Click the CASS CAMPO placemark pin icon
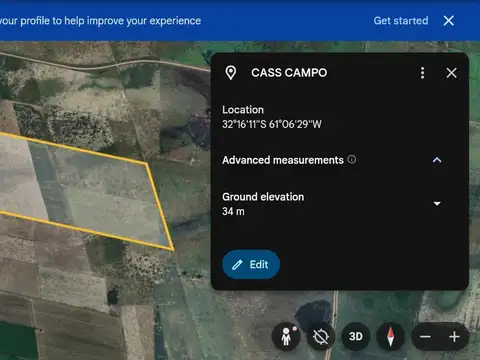This screenshot has width=480, height=360. point(231,73)
